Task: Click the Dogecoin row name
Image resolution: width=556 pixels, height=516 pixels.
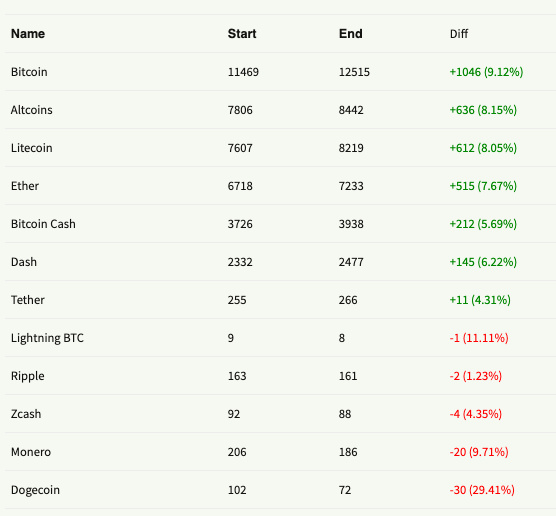Action: pyautogui.click(x=35, y=490)
